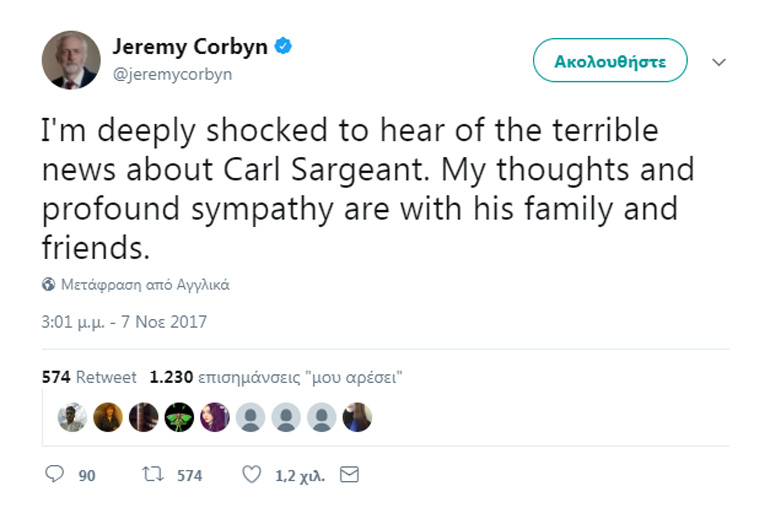Click the first liker avatar thumbnail
770x513 pixels.
72,417
